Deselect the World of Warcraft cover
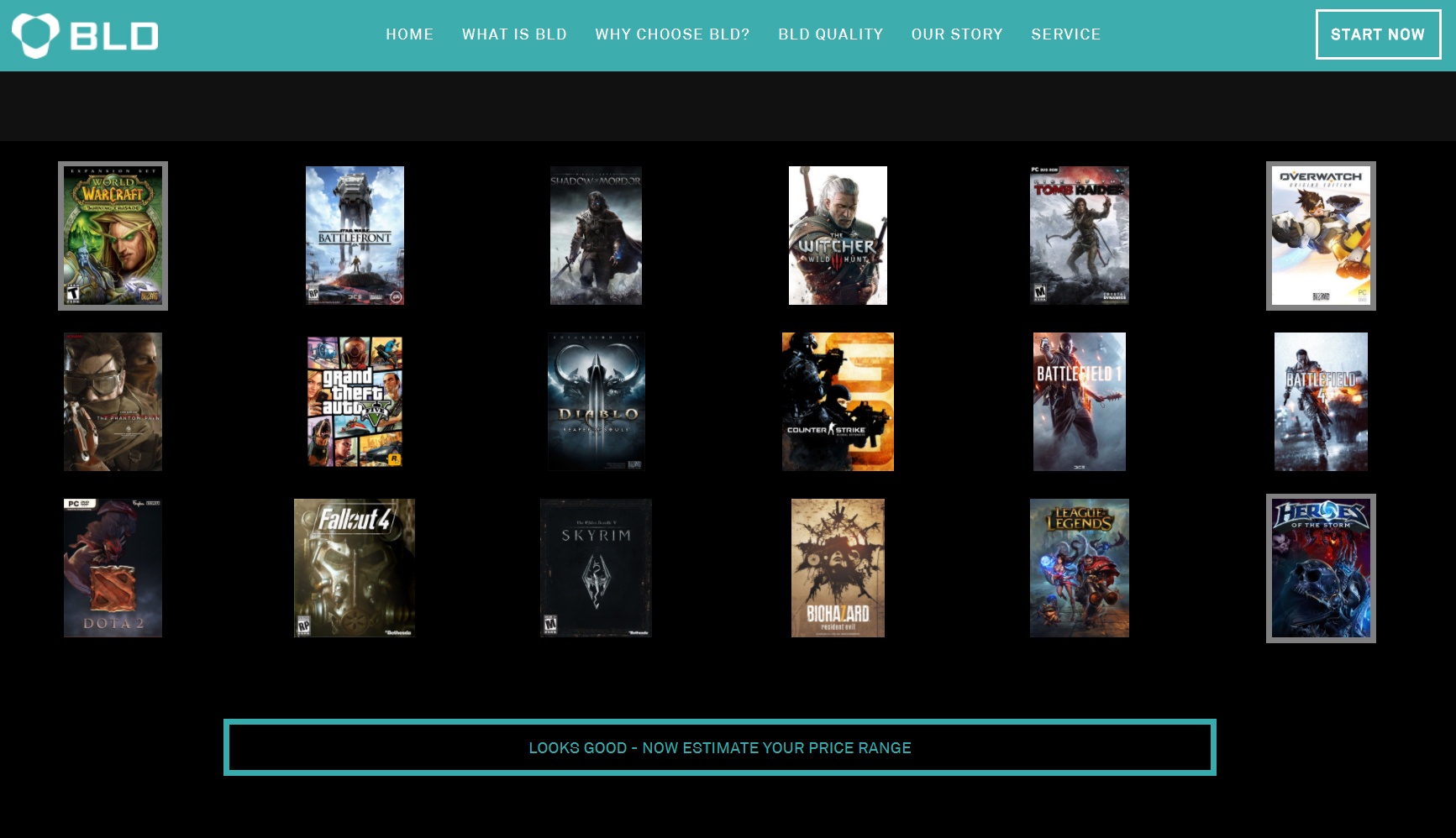The height and width of the screenshot is (838, 1456). pyautogui.click(x=113, y=236)
